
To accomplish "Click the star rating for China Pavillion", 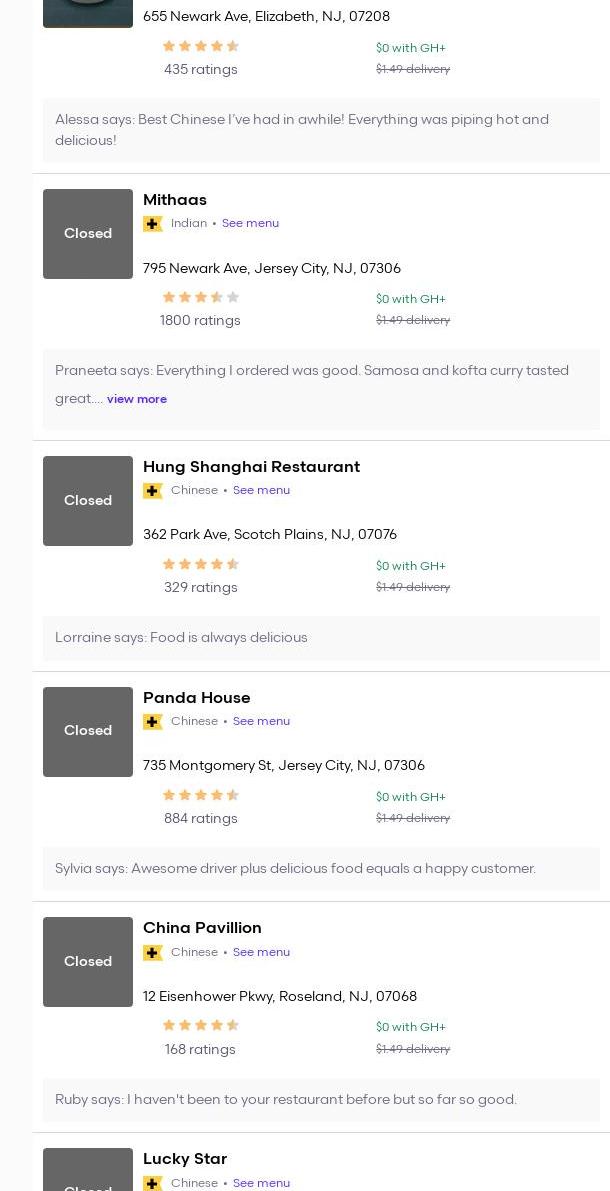I will click(x=200, y=1025).
